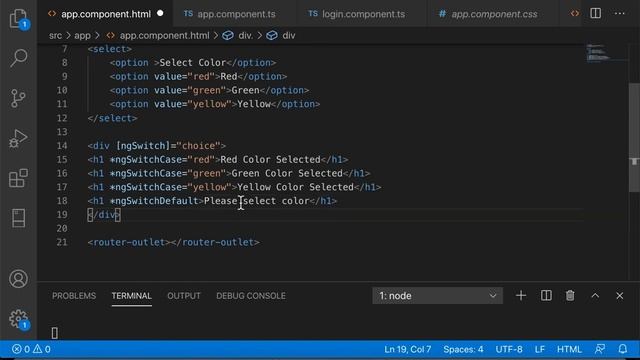
Task: Open the '1: node' terminal dropdown
Action: click(x=437, y=296)
